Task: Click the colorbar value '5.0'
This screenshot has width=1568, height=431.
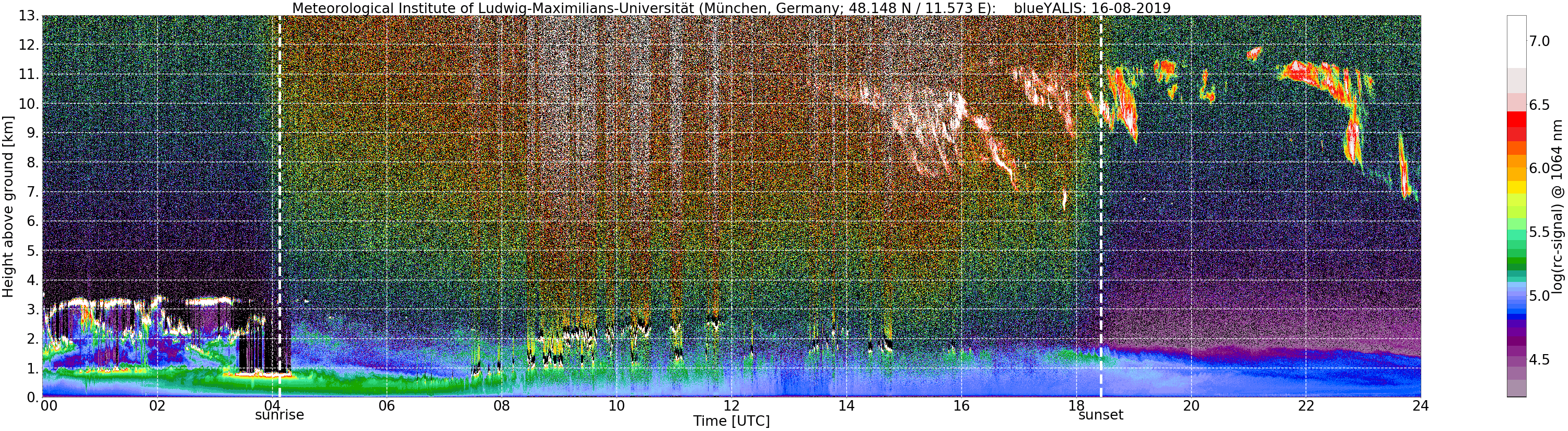Action: point(1539,296)
